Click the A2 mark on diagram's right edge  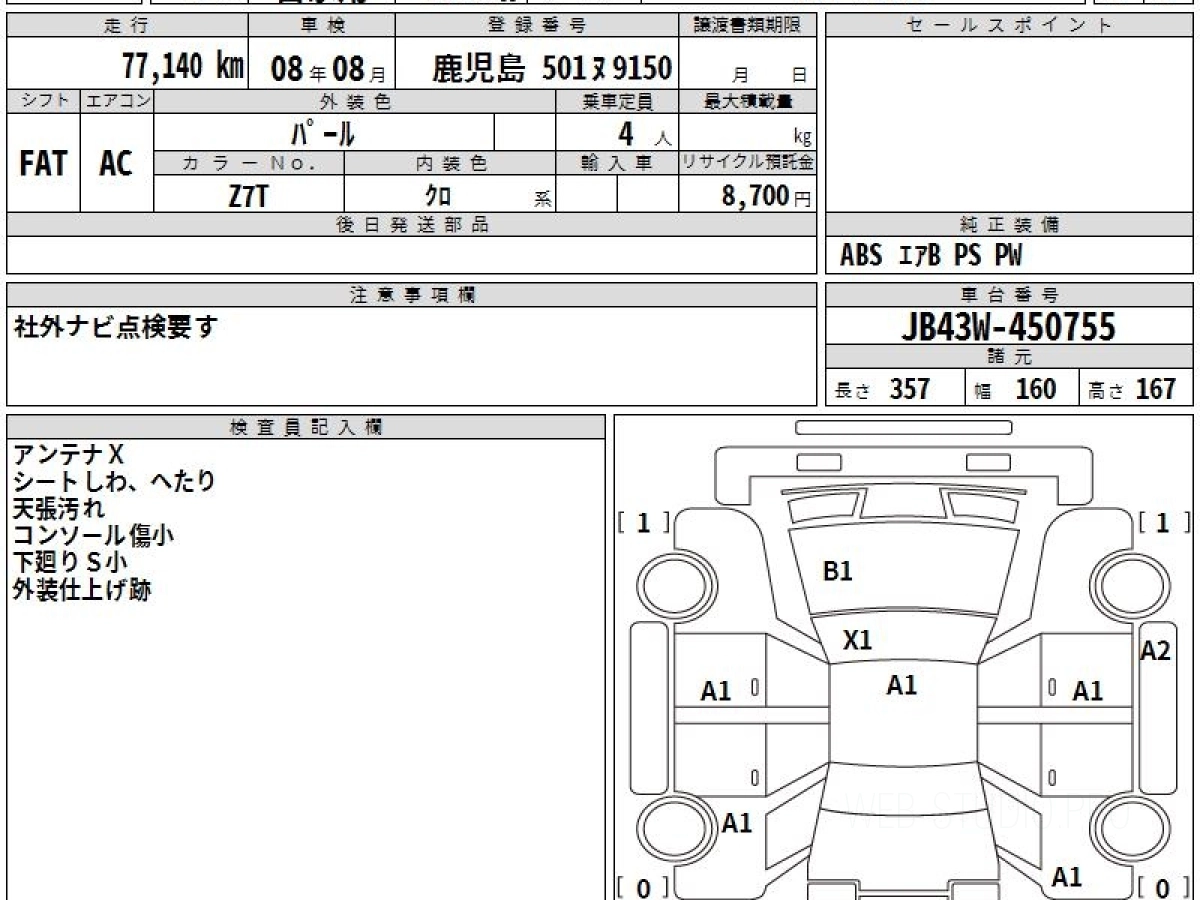(x=1155, y=651)
